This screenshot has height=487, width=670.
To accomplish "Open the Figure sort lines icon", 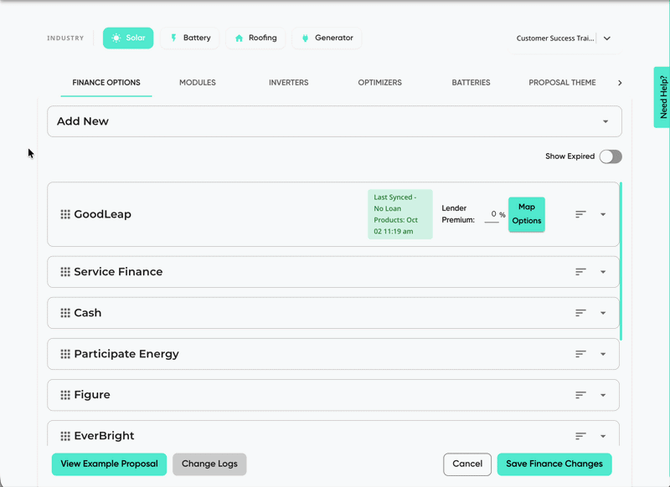I will [580, 395].
